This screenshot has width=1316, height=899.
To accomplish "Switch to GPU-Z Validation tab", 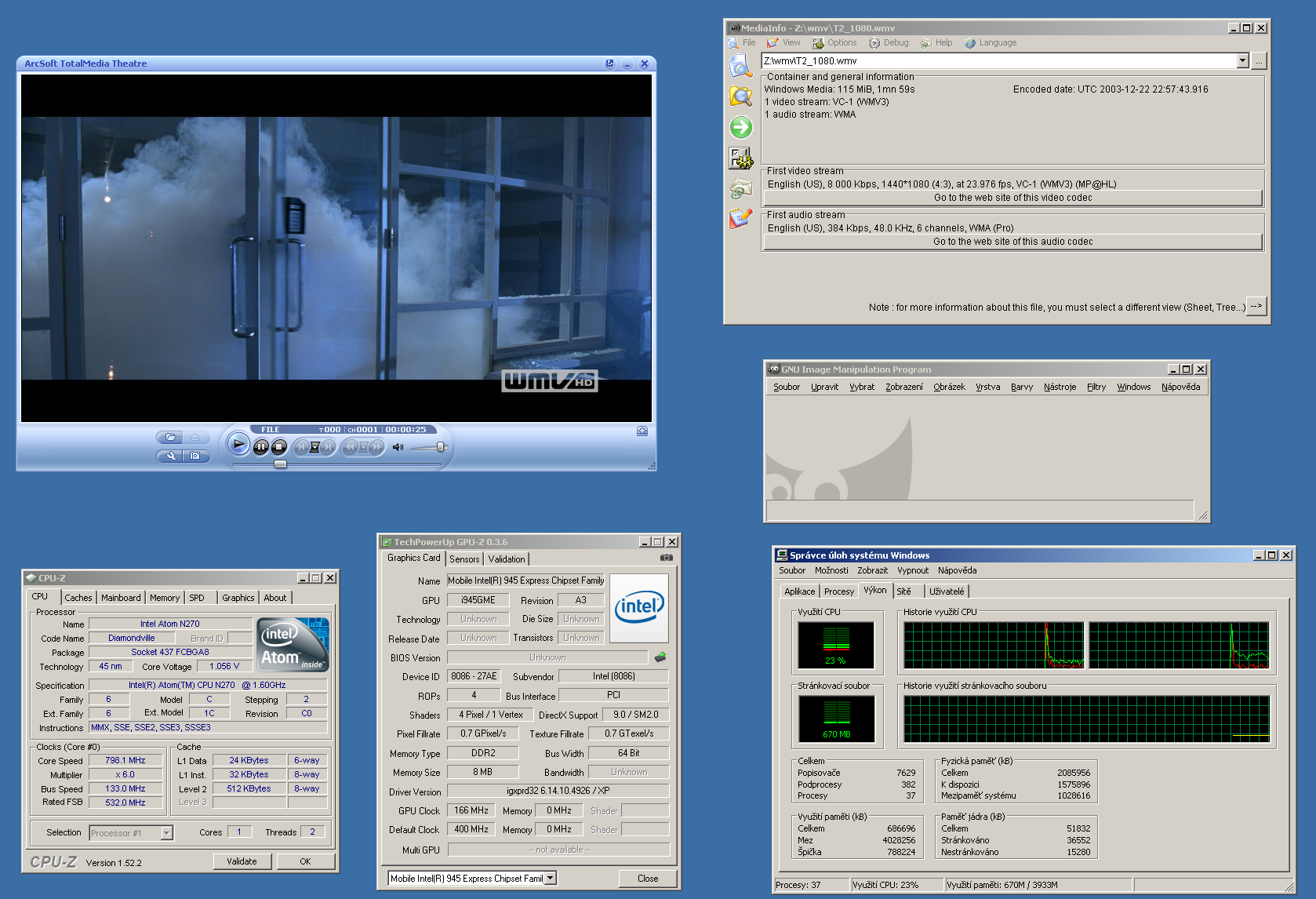I will click(x=507, y=559).
